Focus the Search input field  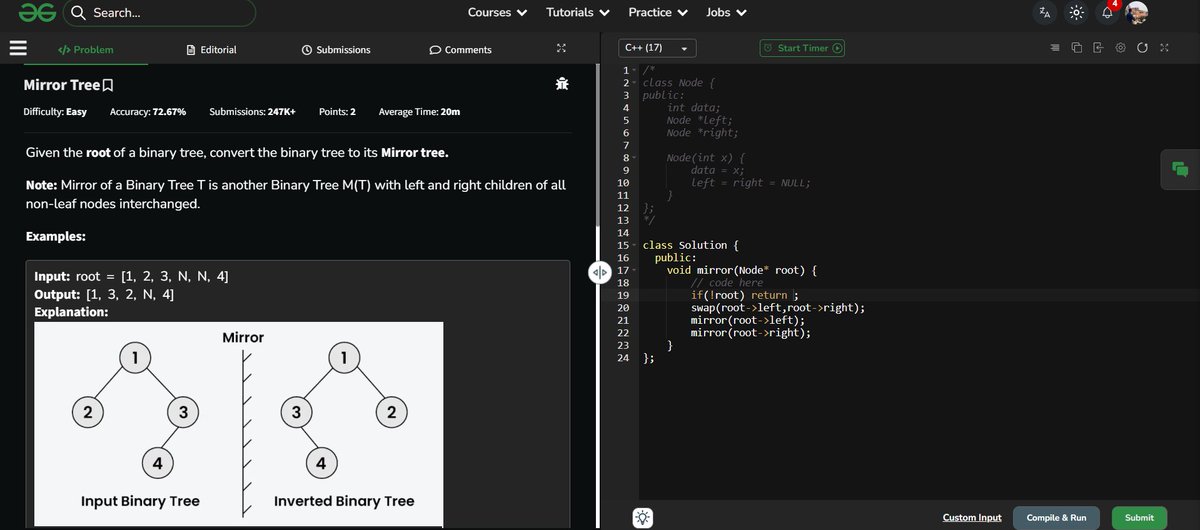tap(160, 13)
